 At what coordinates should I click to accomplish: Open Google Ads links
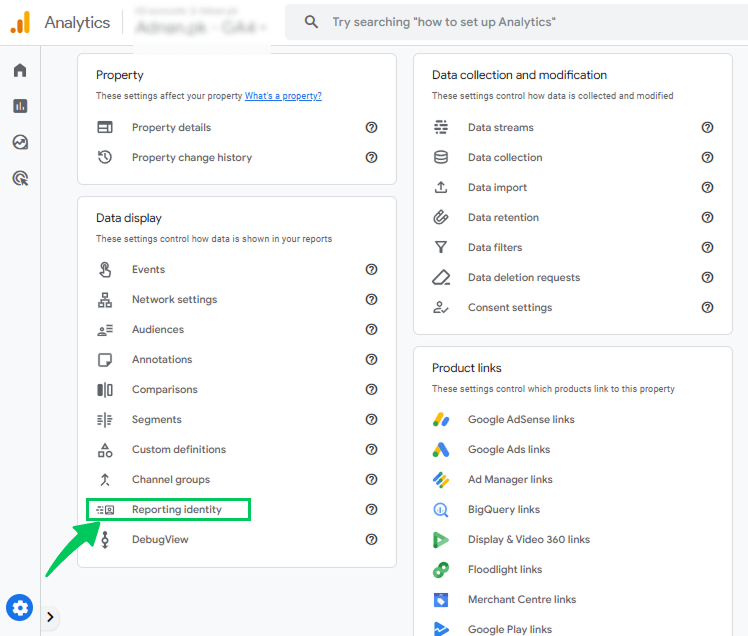point(509,449)
